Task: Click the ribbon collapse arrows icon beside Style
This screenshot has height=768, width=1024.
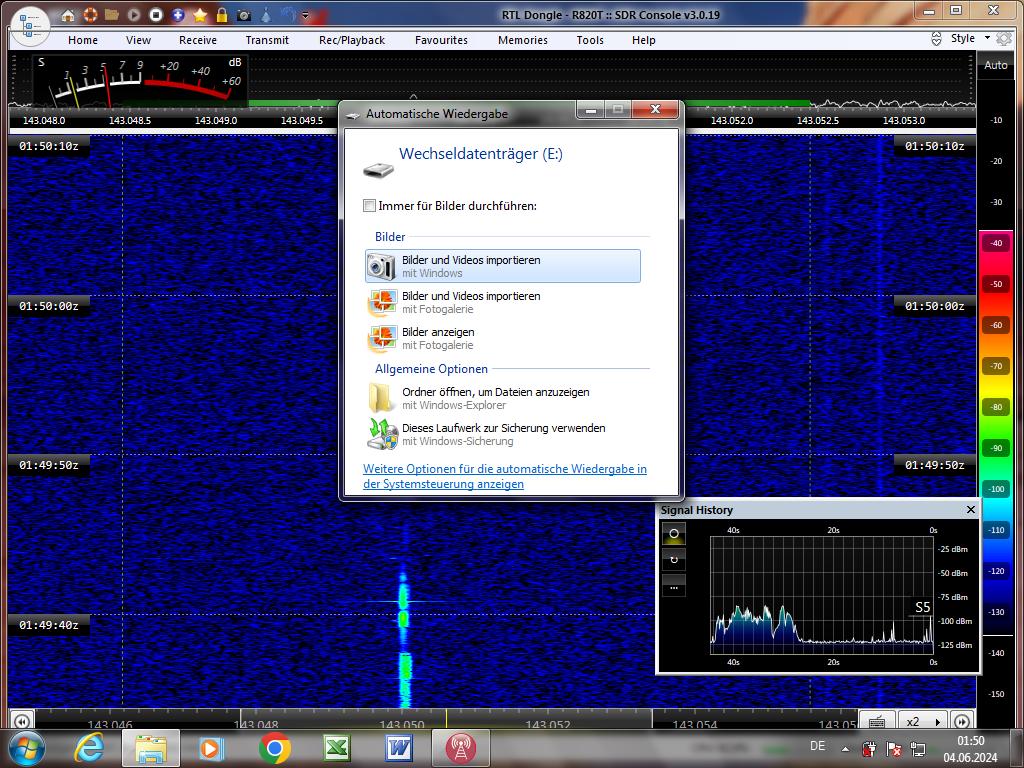Action: coord(936,39)
